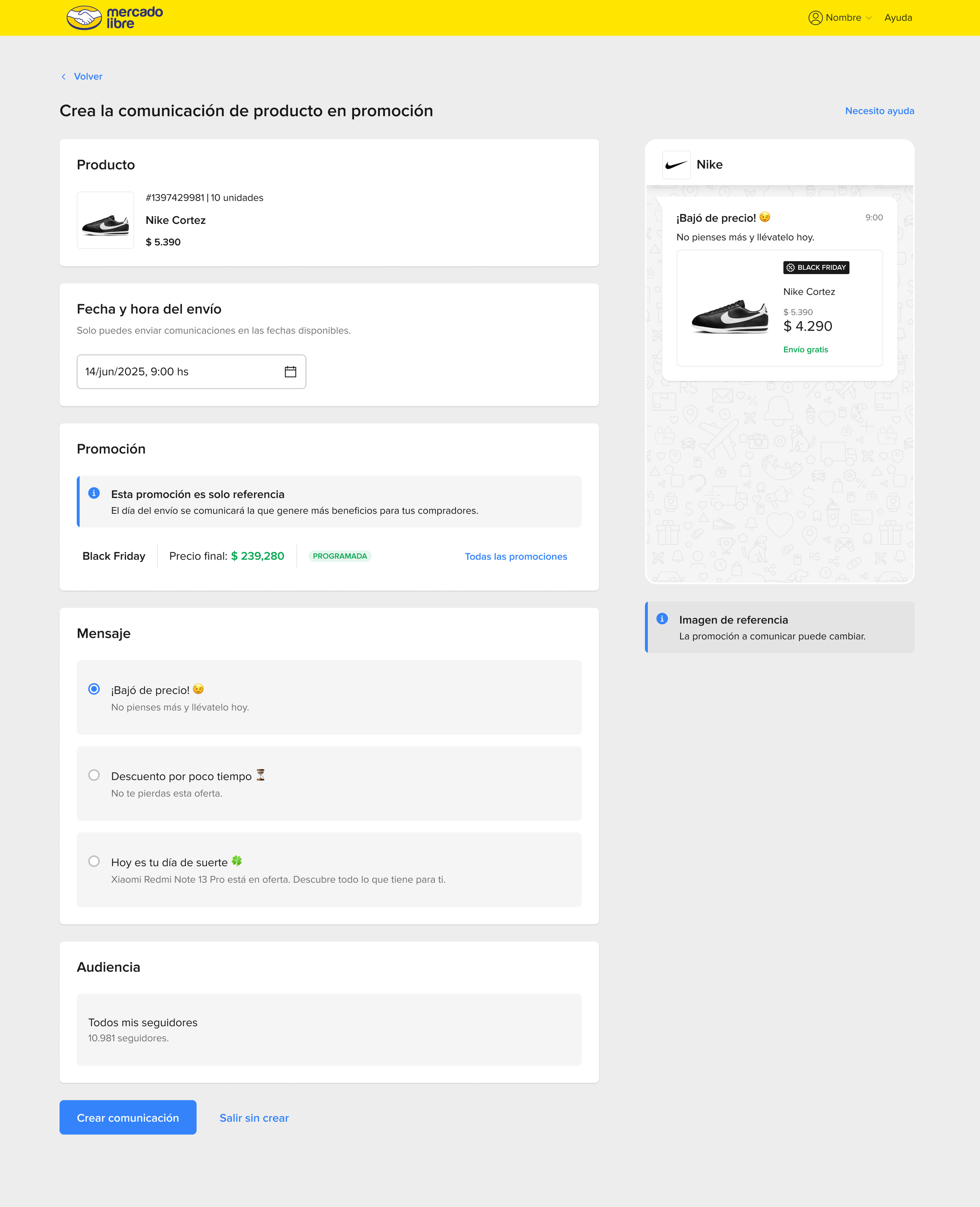Click Crear comunicación button
Viewport: 980px width, 1207px height.
[127, 1117]
